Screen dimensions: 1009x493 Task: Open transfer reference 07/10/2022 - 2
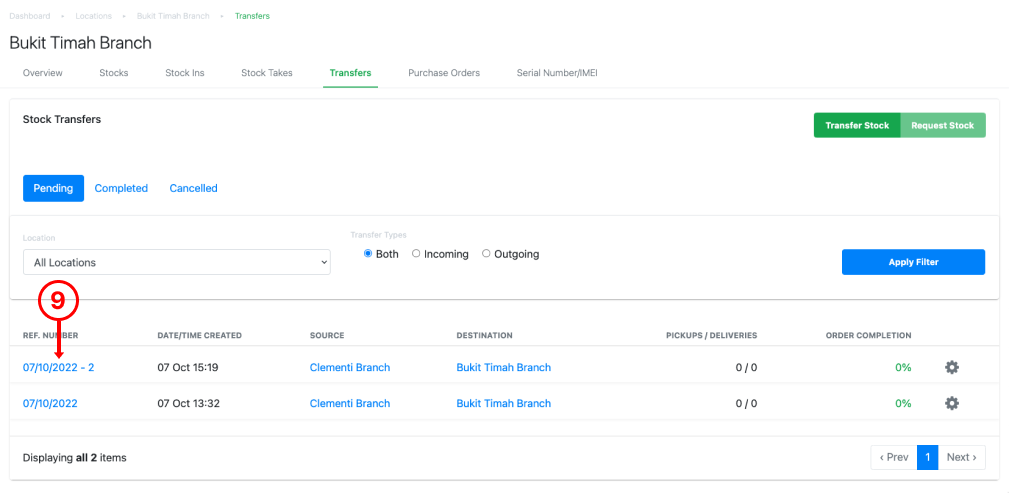coord(59,367)
